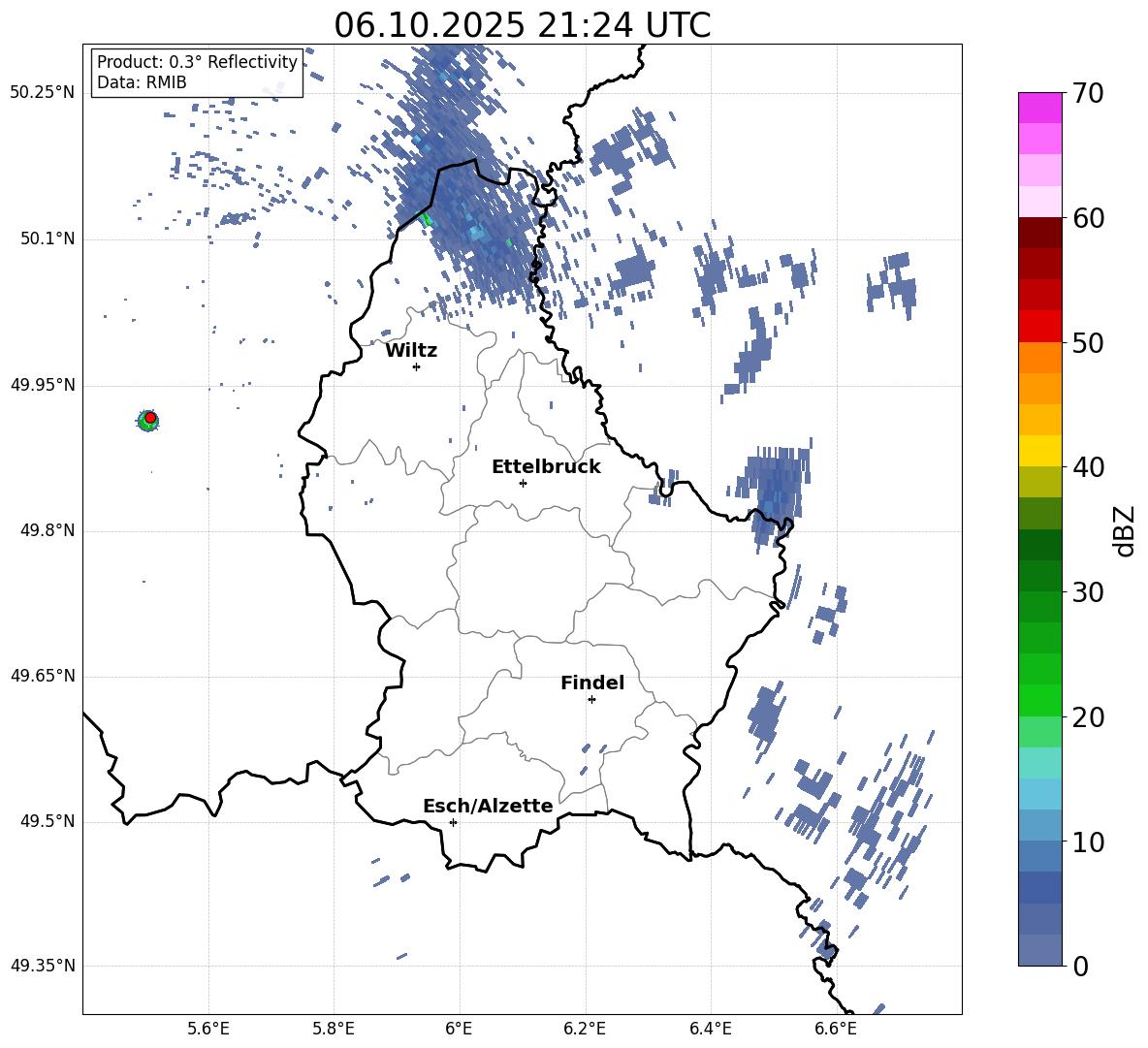Select the Findel station label
Image resolution: width=1148 pixels, height=1048 pixels.
point(592,683)
